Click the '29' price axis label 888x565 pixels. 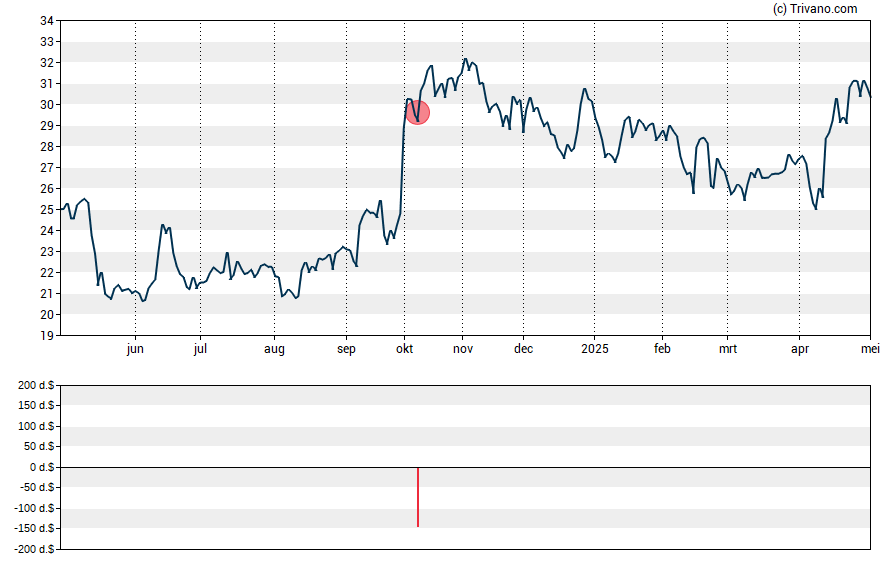coord(46,126)
